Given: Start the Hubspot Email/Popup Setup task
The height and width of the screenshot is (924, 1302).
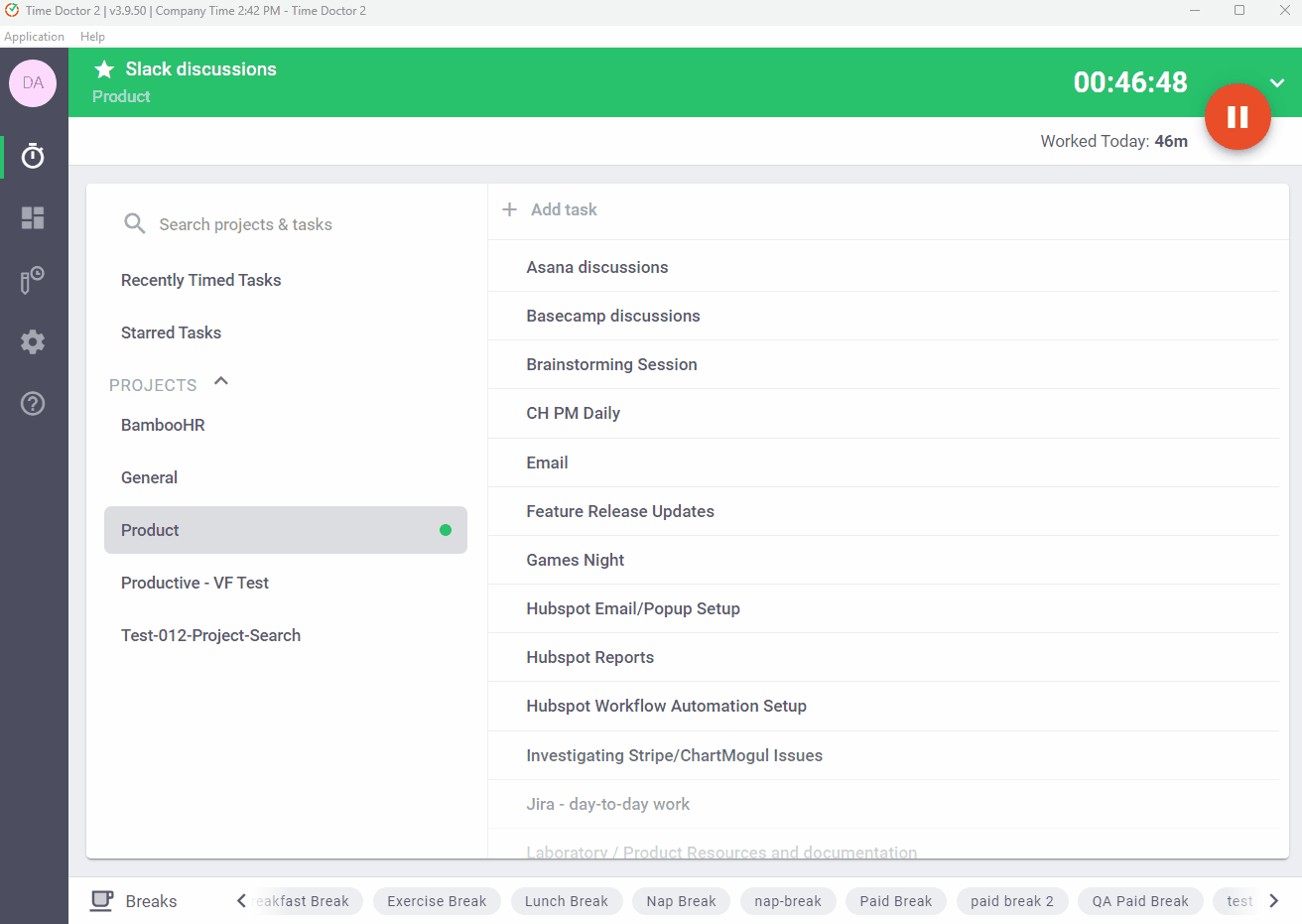Looking at the screenshot, I should coord(883,608).
